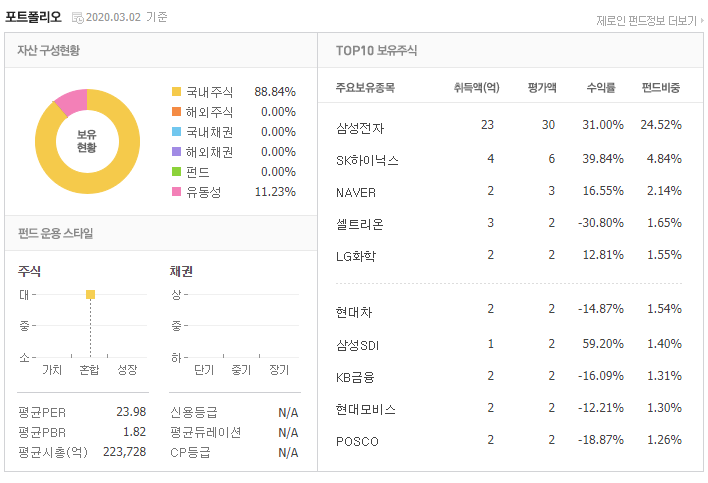This screenshot has width=708, height=483.
Task: Click SK하이닉스 return value 39.84%
Action: (603, 158)
